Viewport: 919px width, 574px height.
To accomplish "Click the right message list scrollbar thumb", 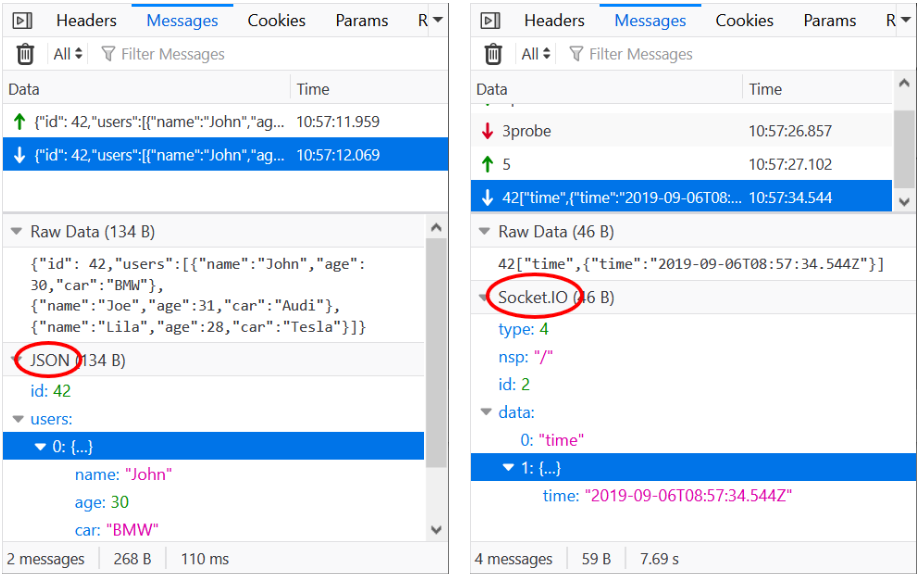I will click(x=904, y=150).
